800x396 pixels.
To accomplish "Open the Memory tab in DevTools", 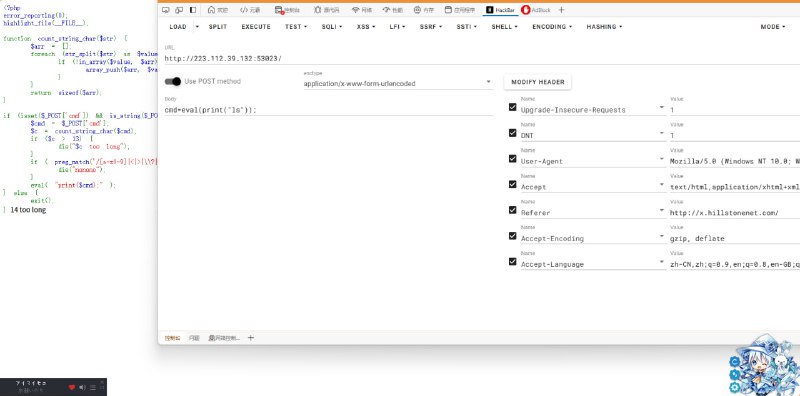I will (x=424, y=10).
